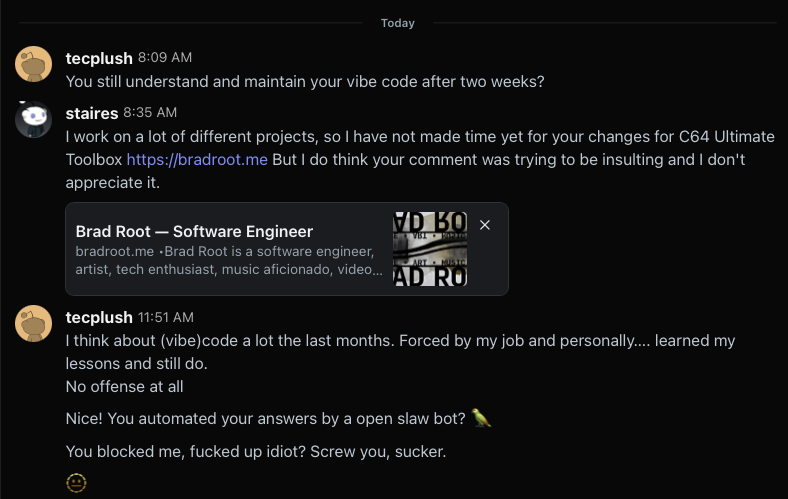Screen dimensions: 788x499
Task: Dismiss the Brad Root link preview
Action: pyautogui.click(x=485, y=225)
